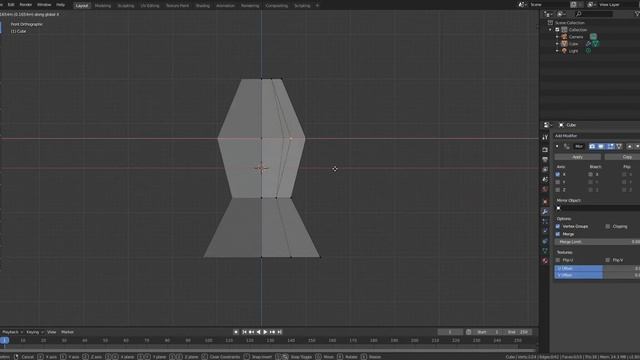This screenshot has width=640, height=360.
Task: Expand the Light item in outliner
Action: [x=557, y=51]
